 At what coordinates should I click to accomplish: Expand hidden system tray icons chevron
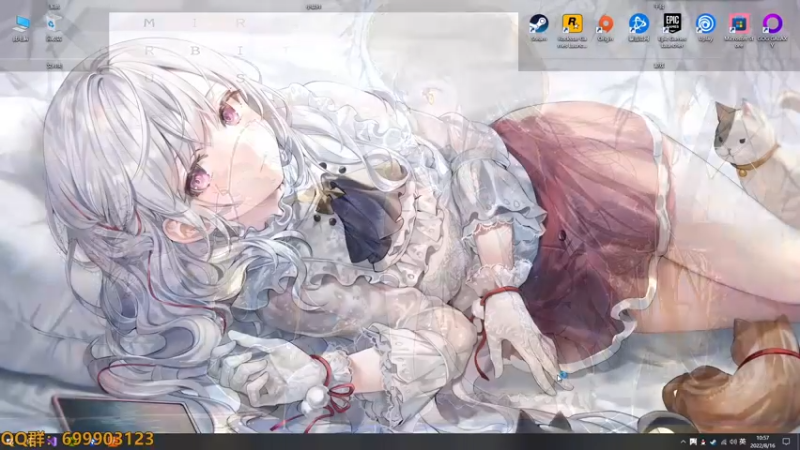(683, 442)
